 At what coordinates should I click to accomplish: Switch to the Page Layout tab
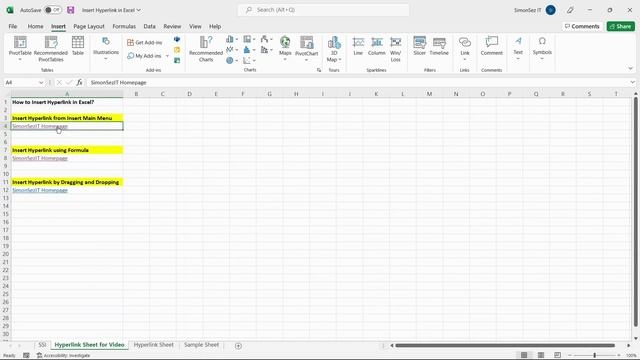[89, 26]
